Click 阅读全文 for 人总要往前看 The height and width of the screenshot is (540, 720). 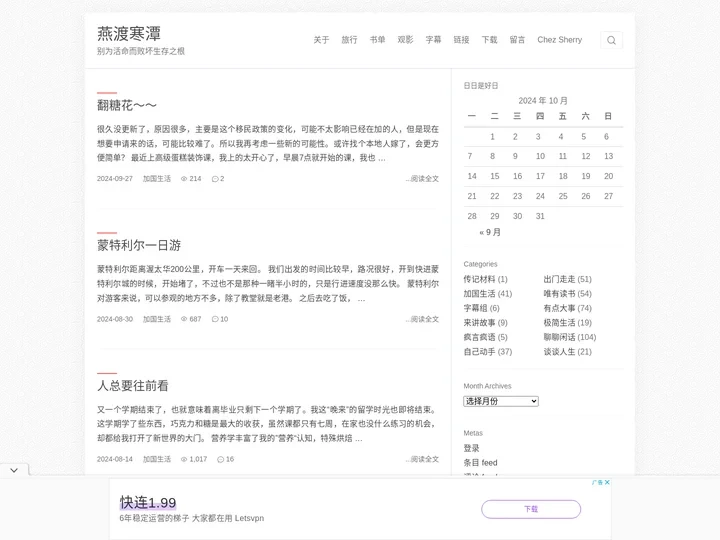tap(422, 459)
